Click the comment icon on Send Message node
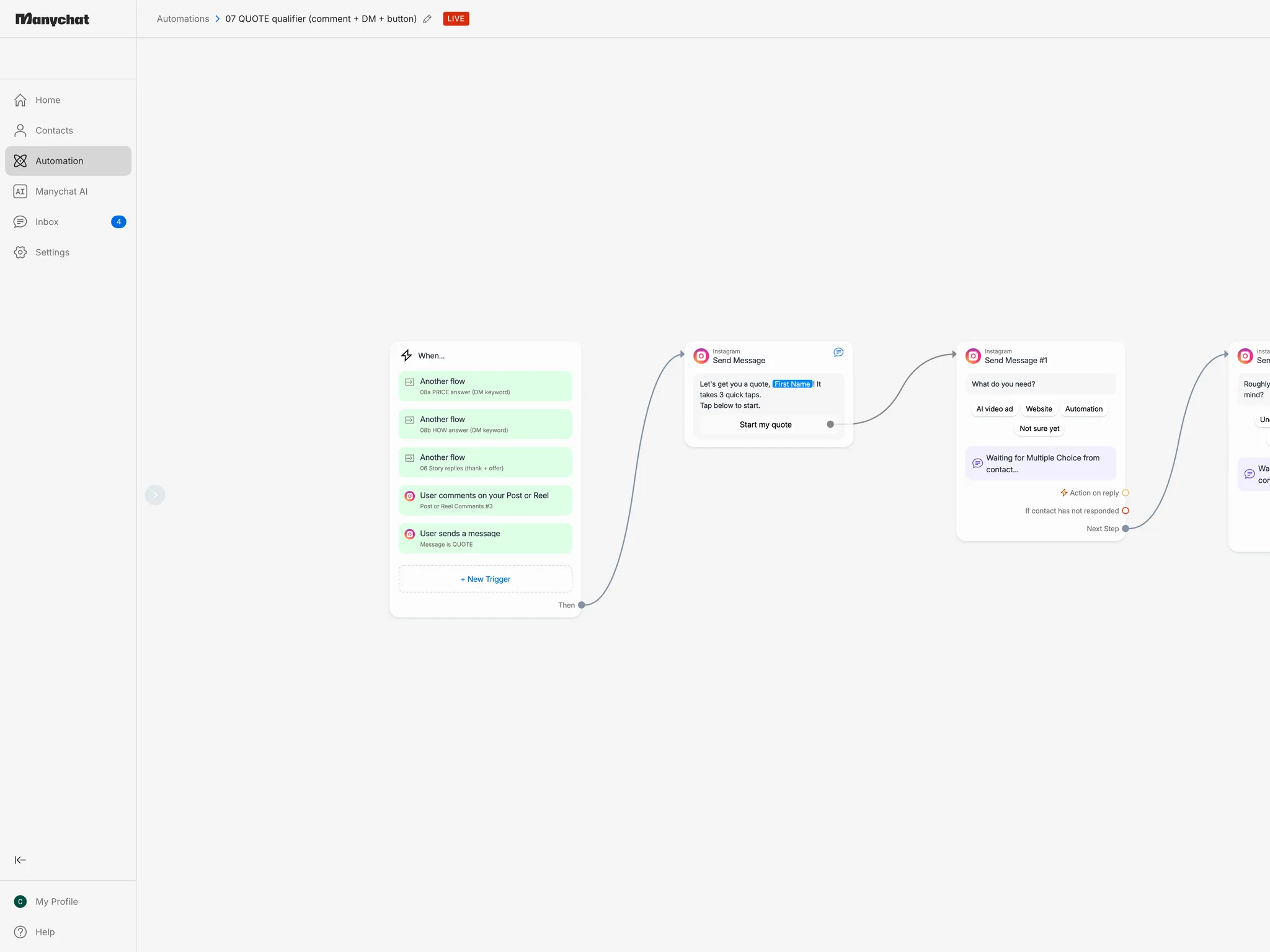Viewport: 1270px width, 952px height. 838,352
